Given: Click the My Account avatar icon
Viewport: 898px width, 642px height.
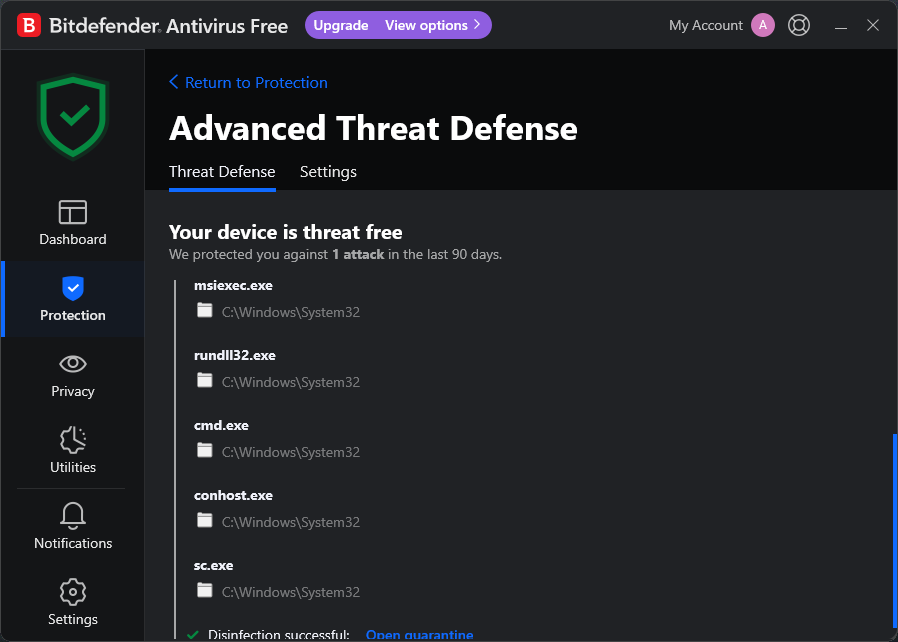Looking at the screenshot, I should (x=763, y=25).
